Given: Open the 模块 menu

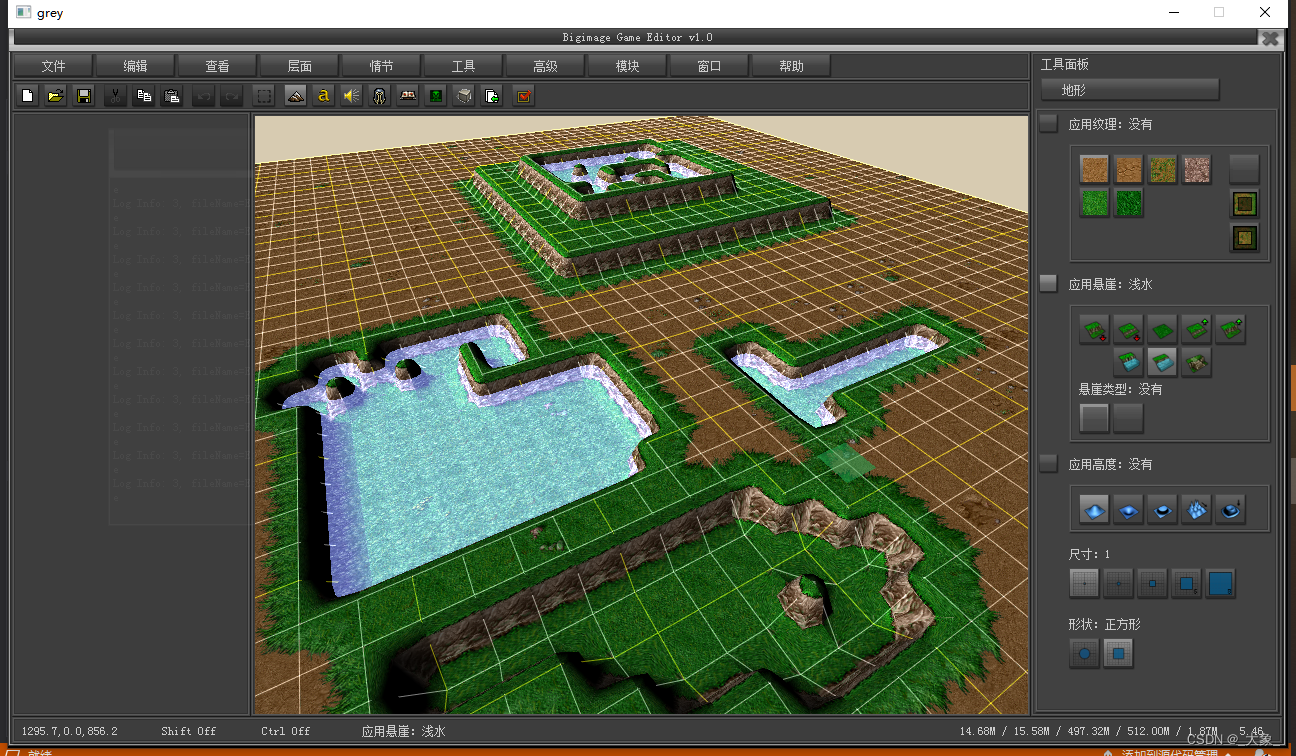Looking at the screenshot, I should 627,66.
